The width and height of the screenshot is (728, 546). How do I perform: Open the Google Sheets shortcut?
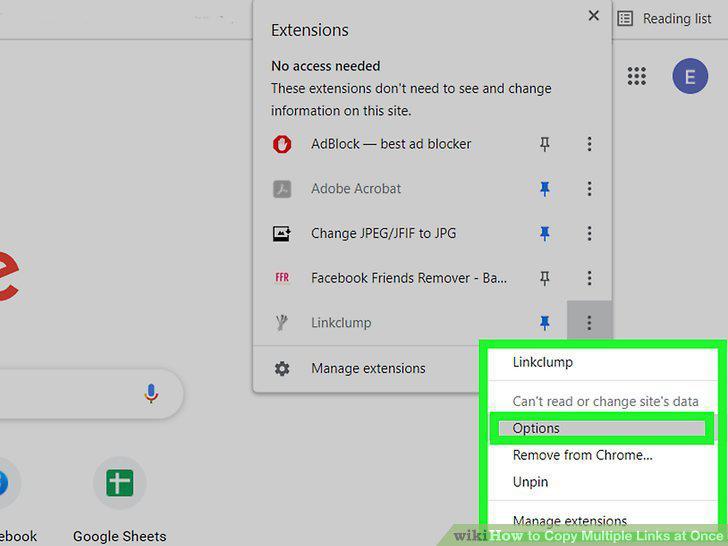(x=119, y=483)
